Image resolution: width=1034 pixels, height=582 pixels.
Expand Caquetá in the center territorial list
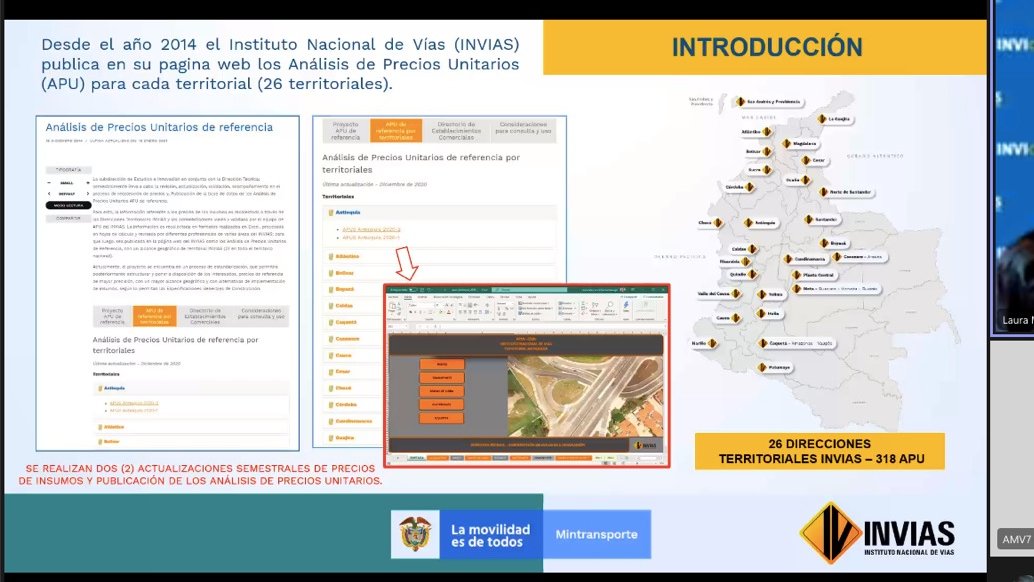[x=353, y=322]
